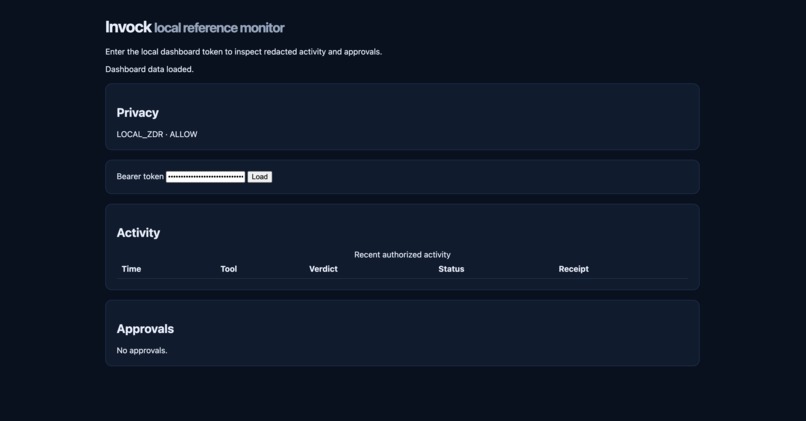Click the Status column header
The height and width of the screenshot is (421, 806).
pyautogui.click(x=451, y=269)
